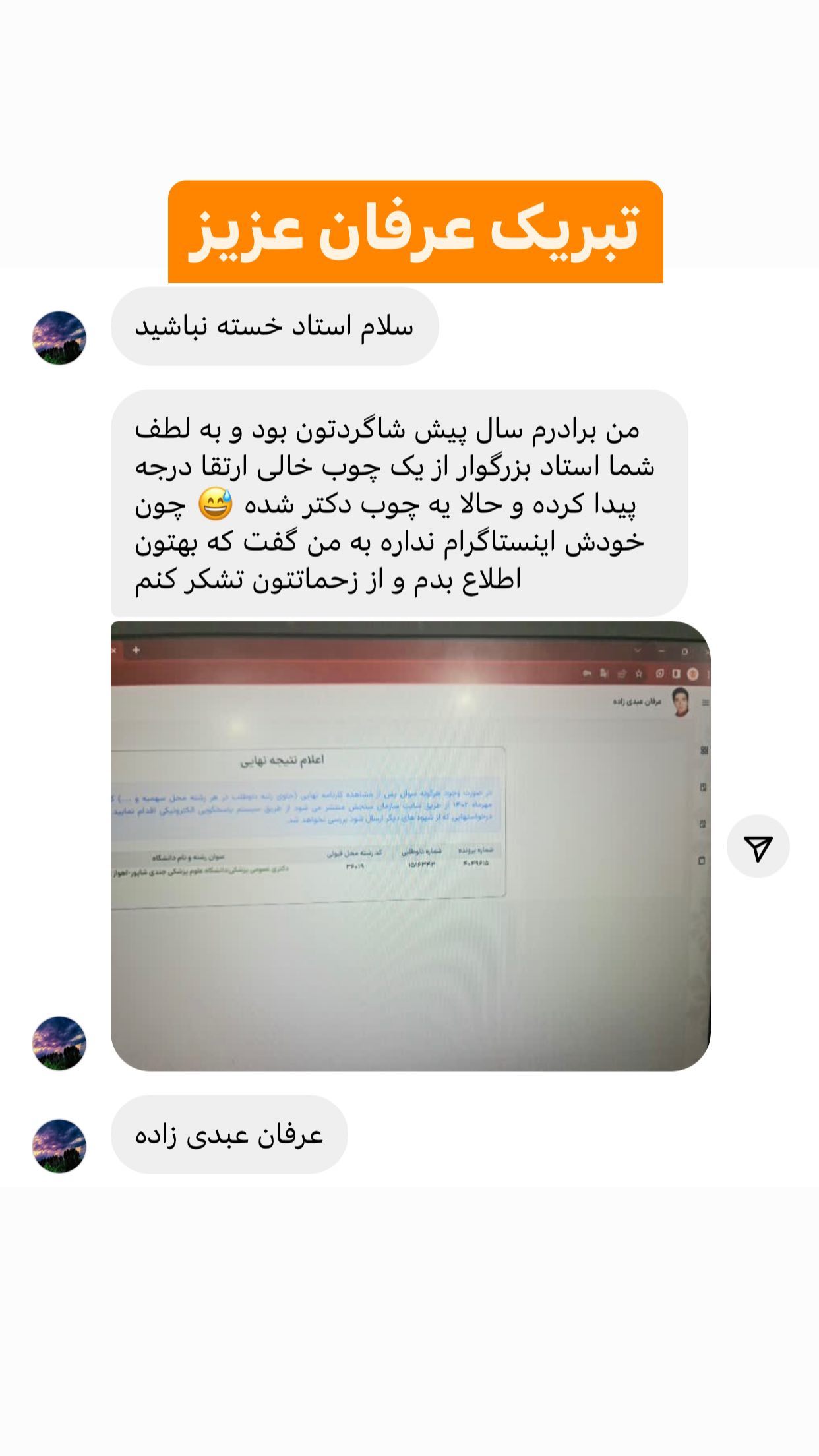Screen dimensions: 819x1456
Task: Open sender avatar beside 'سلام استاد خسته نباشید'
Action: pos(59,338)
